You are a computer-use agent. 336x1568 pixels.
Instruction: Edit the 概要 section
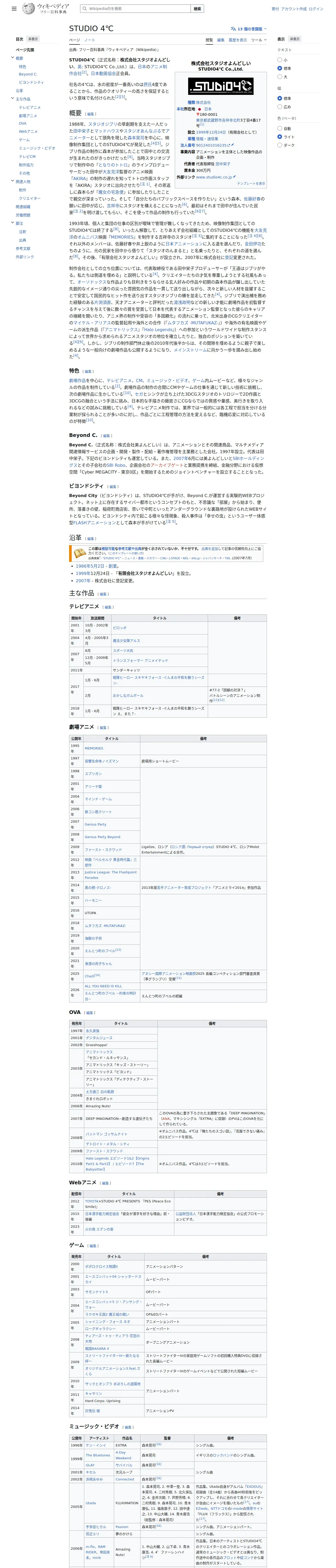(x=90, y=114)
